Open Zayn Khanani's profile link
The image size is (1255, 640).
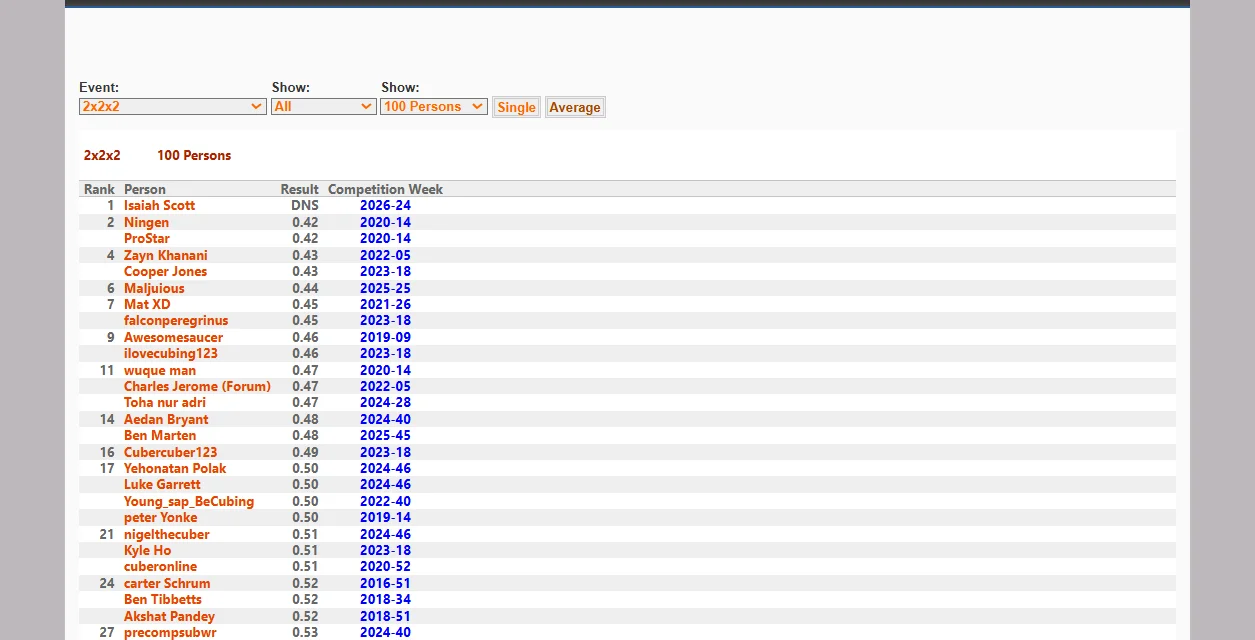click(x=166, y=255)
